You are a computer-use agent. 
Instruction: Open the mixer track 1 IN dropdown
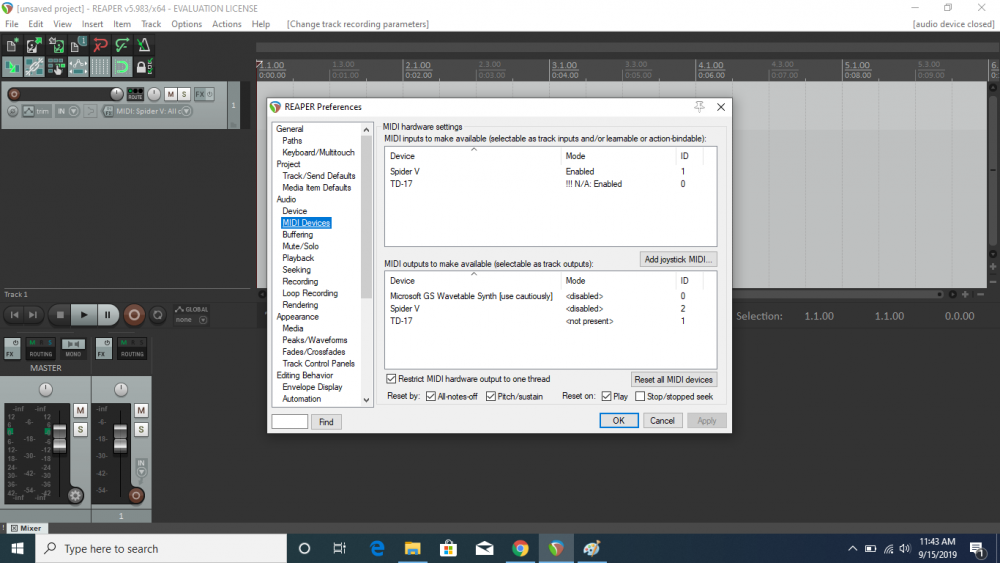pyautogui.click(x=141, y=468)
